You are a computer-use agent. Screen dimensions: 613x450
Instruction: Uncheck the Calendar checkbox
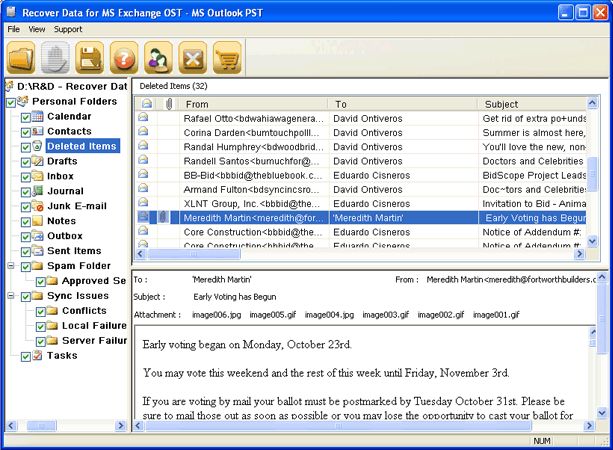[x=26, y=118]
